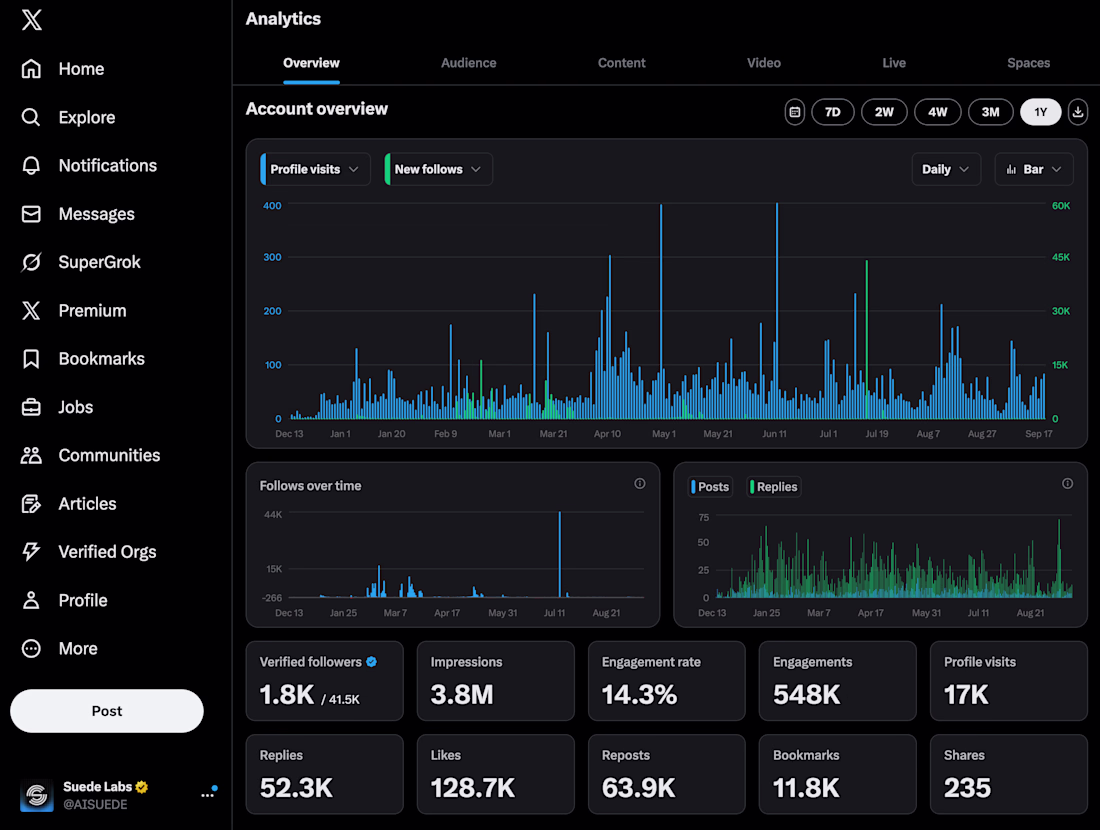
Task: Open the Engagement rate stat card
Action: [666, 681]
